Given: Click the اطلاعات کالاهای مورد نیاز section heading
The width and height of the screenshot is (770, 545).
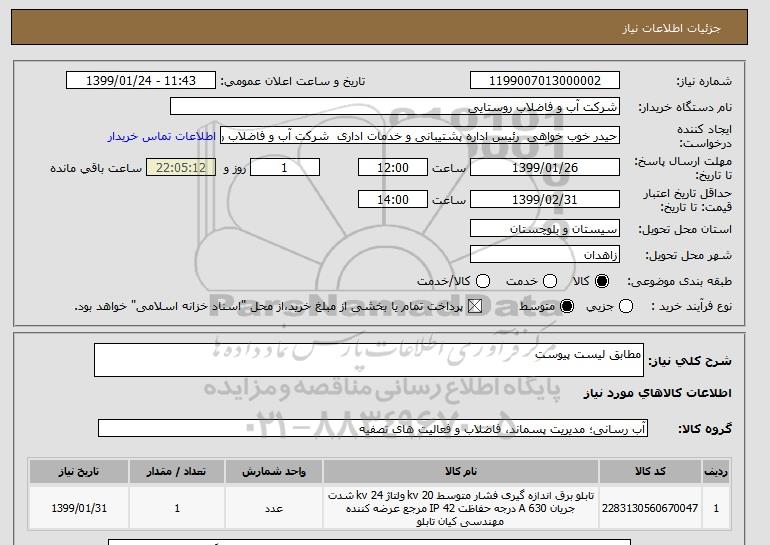Looking at the screenshot, I should click(x=658, y=393).
